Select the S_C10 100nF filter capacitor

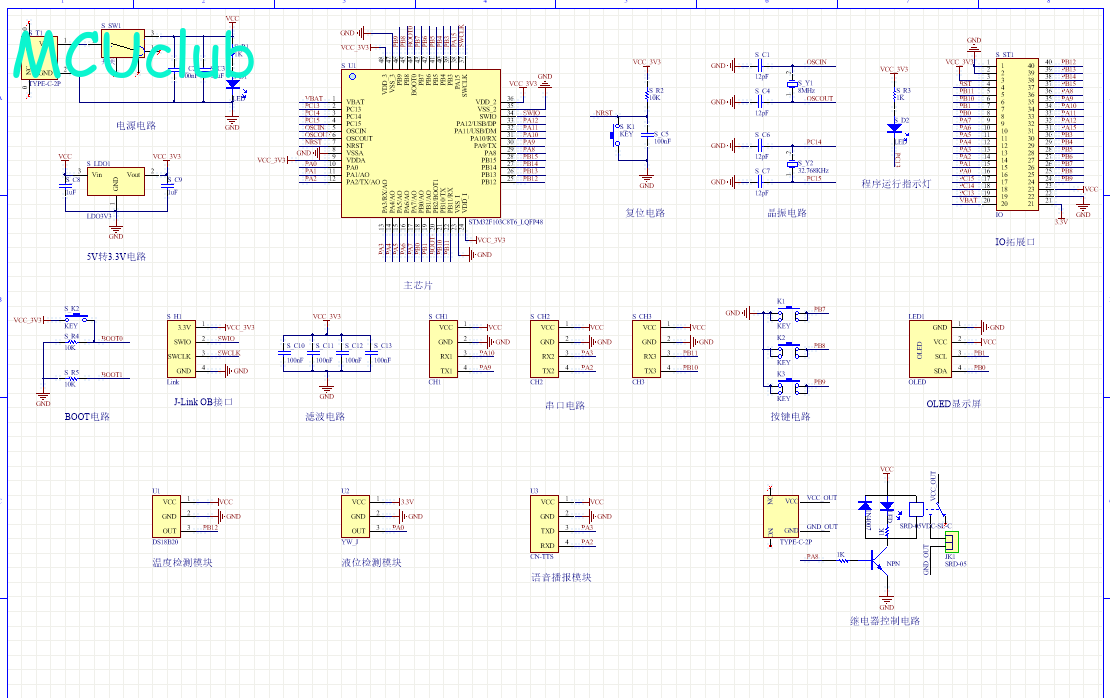(x=285, y=352)
